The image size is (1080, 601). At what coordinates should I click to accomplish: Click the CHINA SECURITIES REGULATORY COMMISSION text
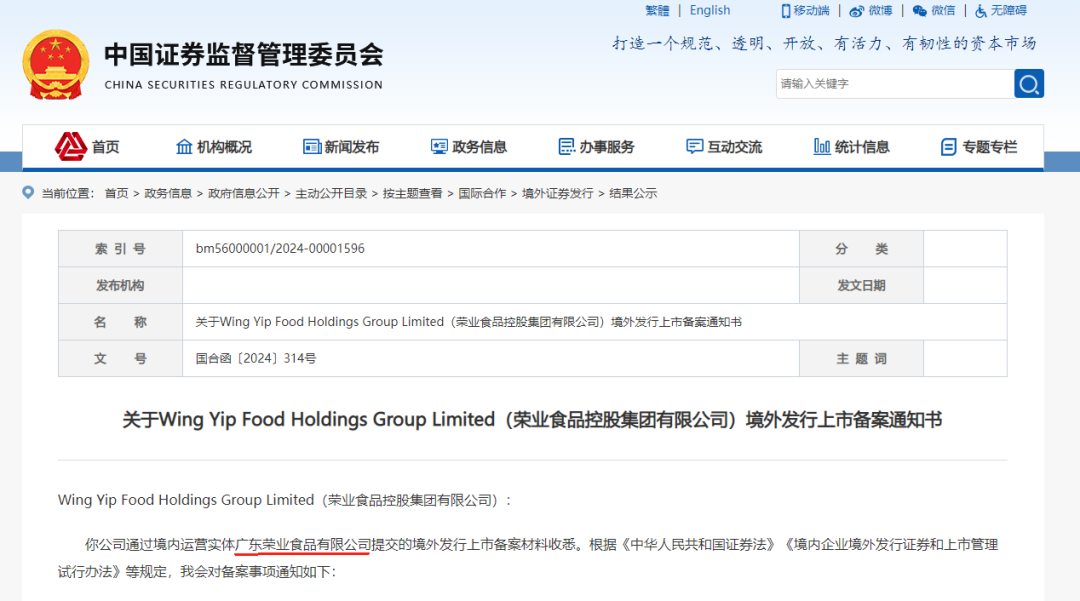[244, 85]
